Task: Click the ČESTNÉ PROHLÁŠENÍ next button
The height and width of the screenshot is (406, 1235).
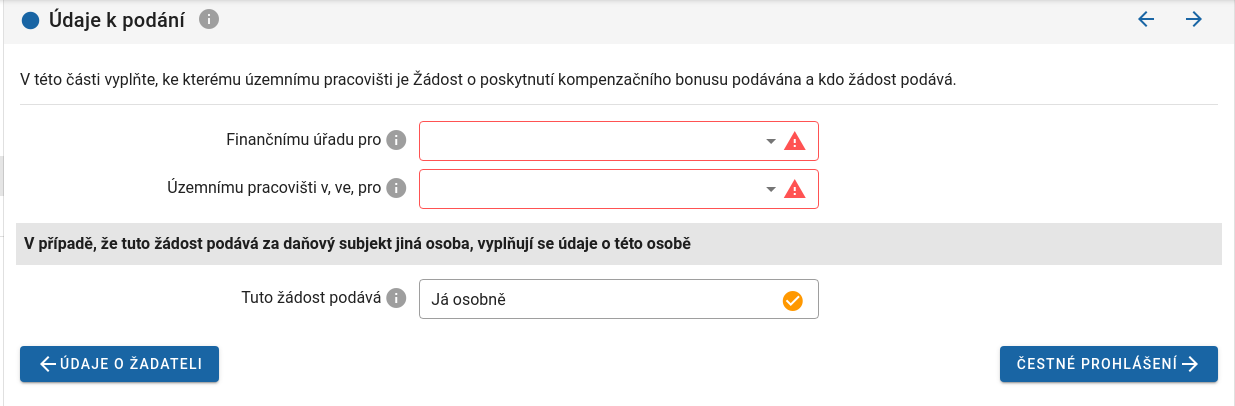Action: coord(1108,364)
